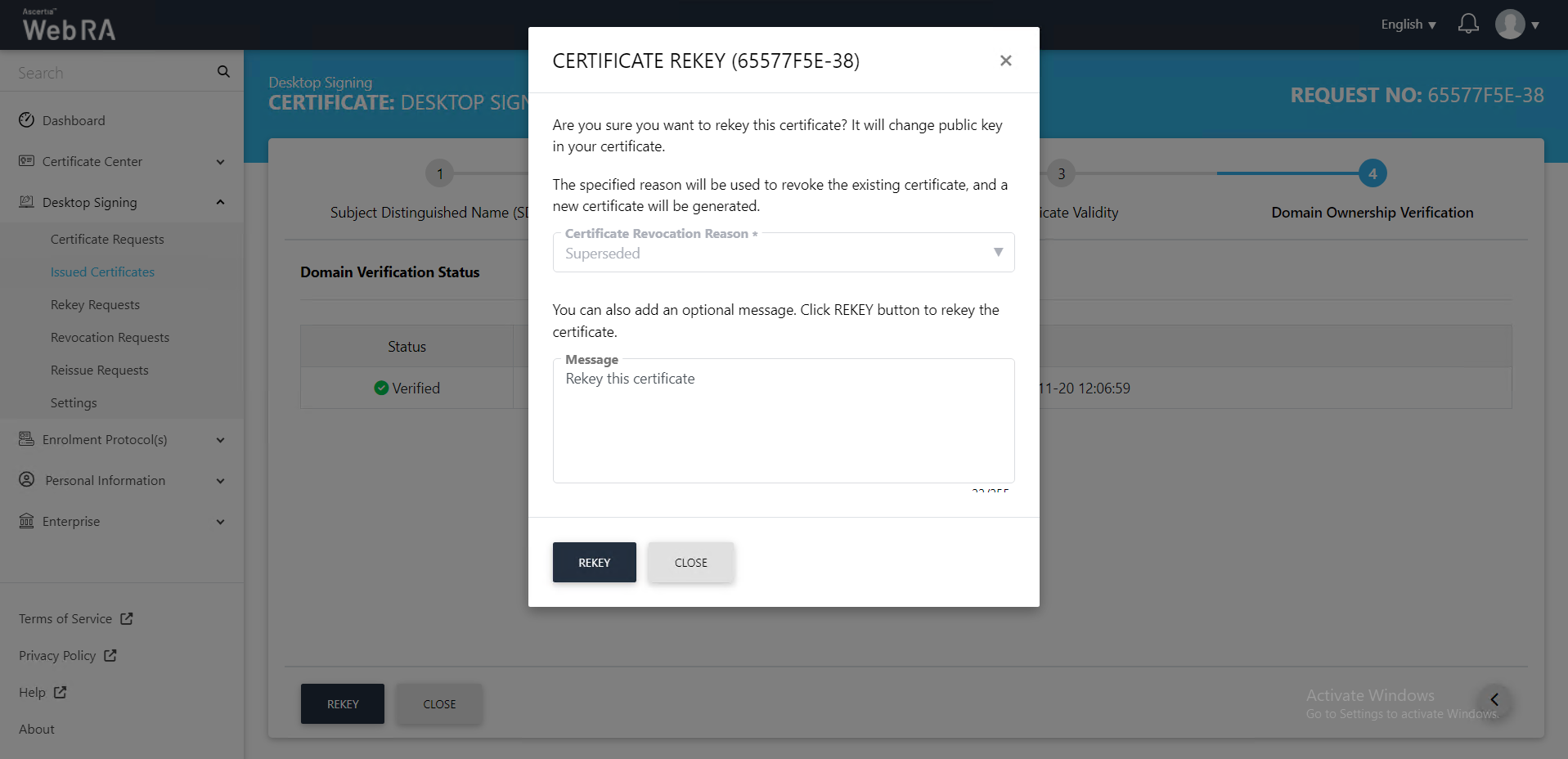Image resolution: width=1568 pixels, height=759 pixels.
Task: Click the collapse arrow at bottom right
Action: click(x=1494, y=699)
